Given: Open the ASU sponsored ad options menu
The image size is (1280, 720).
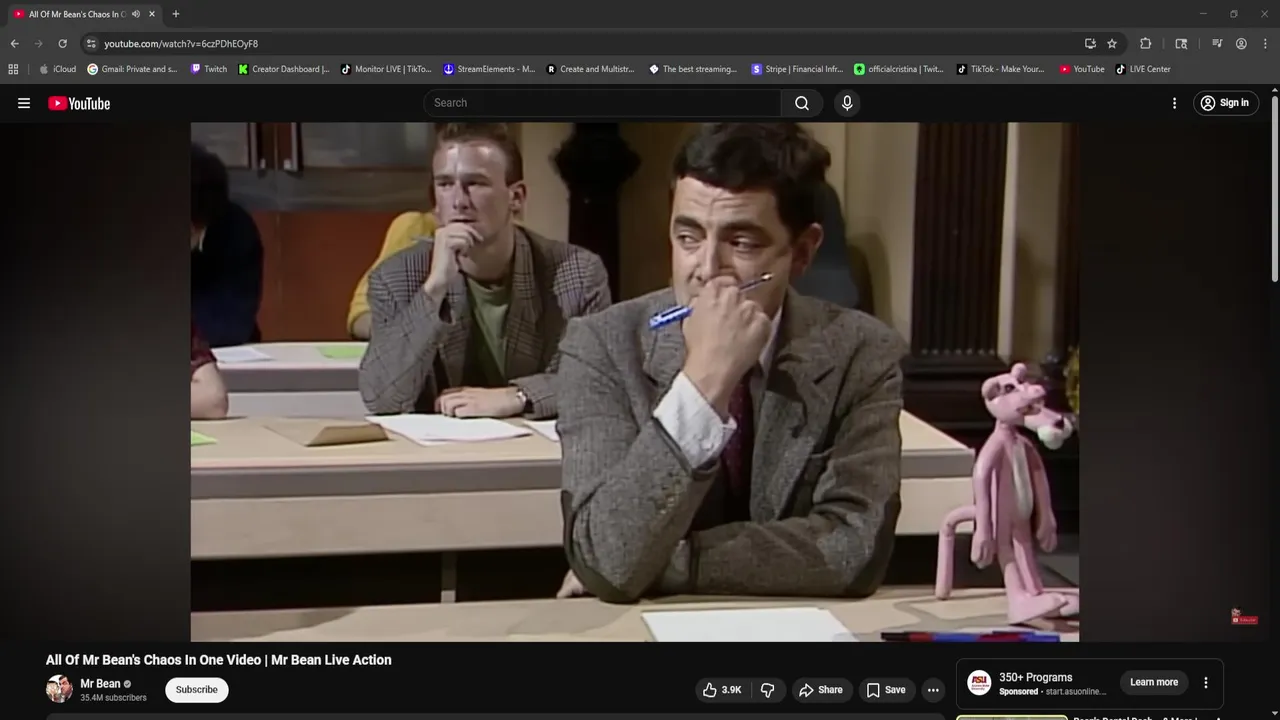Looking at the screenshot, I should 1206,683.
